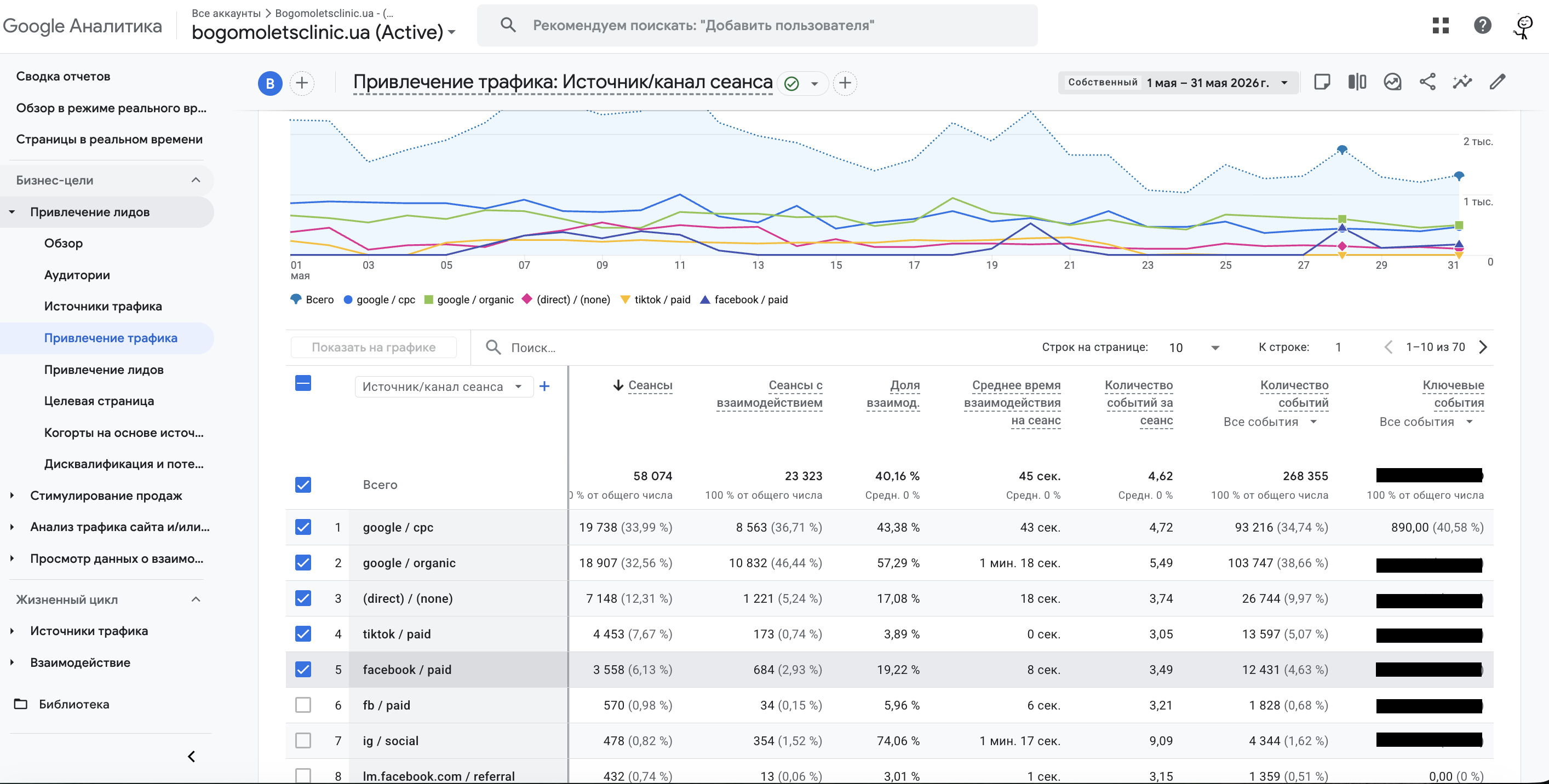
Task: Check the fb / paid row checkbox
Action: 303,705
